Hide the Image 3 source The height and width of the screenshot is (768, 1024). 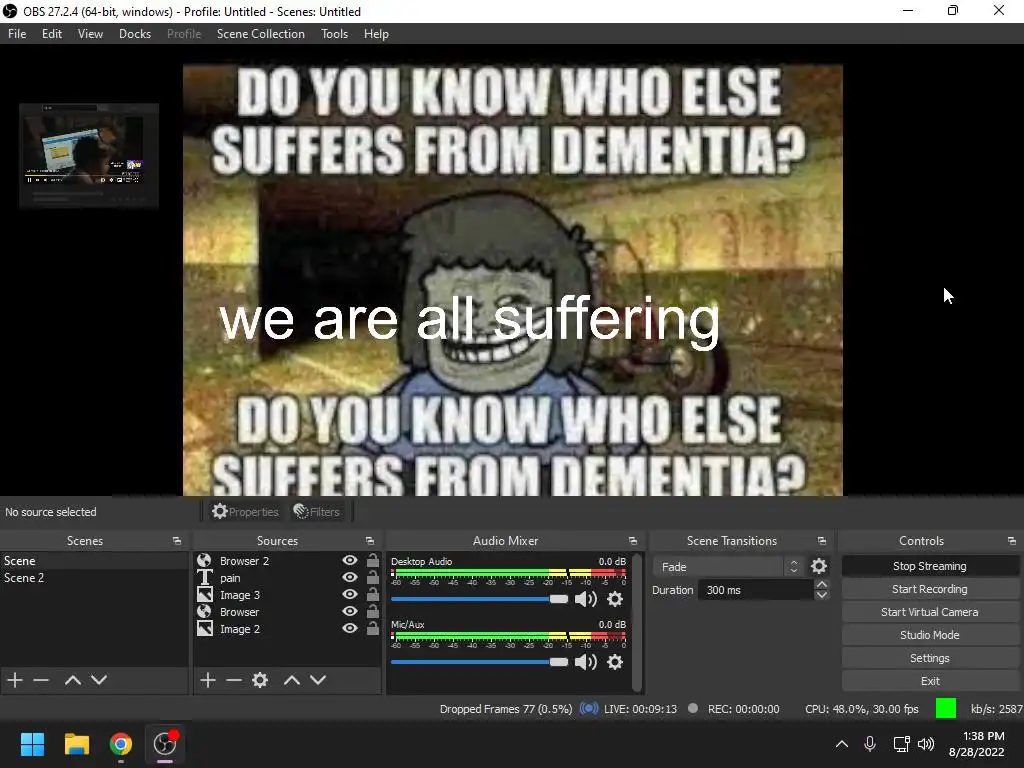click(350, 594)
